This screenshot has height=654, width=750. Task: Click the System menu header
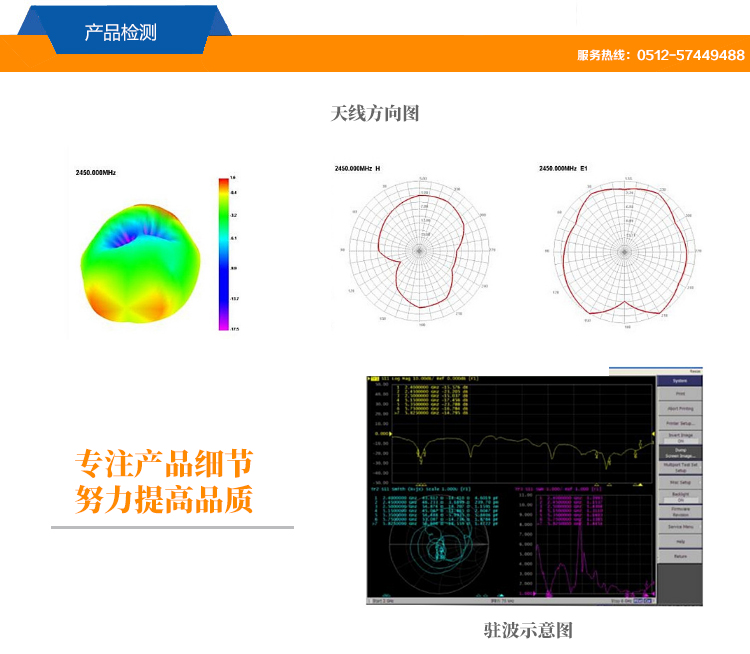[x=679, y=380]
